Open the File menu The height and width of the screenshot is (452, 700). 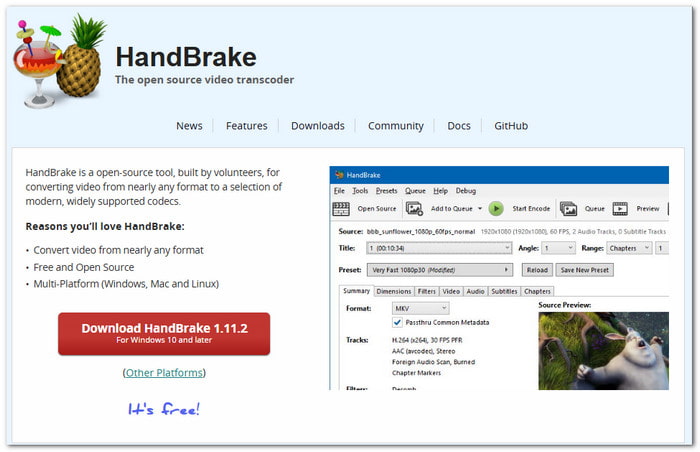pos(339,191)
